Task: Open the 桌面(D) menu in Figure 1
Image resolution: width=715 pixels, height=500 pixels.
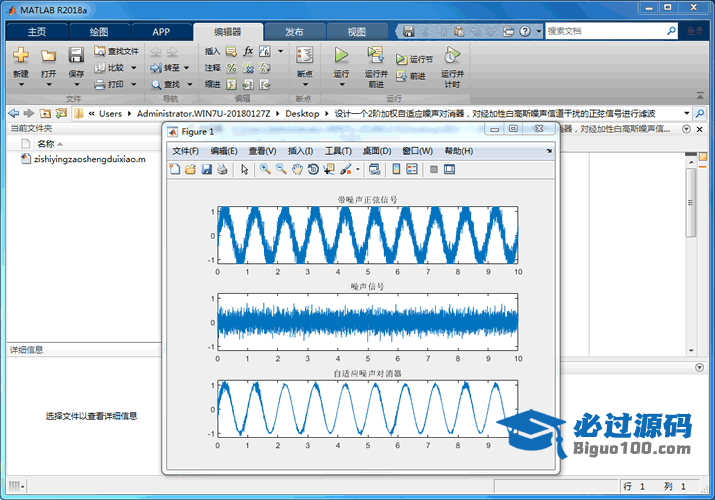Action: point(377,151)
